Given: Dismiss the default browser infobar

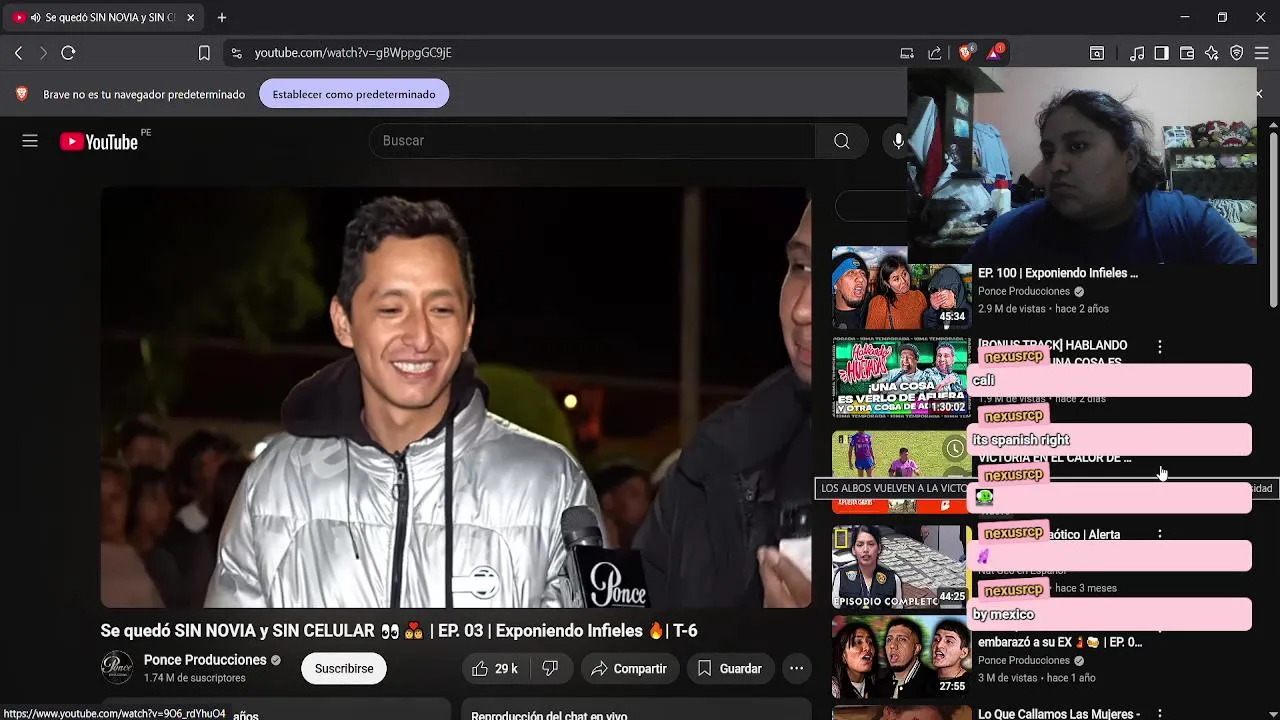Looking at the screenshot, I should 1259,94.
